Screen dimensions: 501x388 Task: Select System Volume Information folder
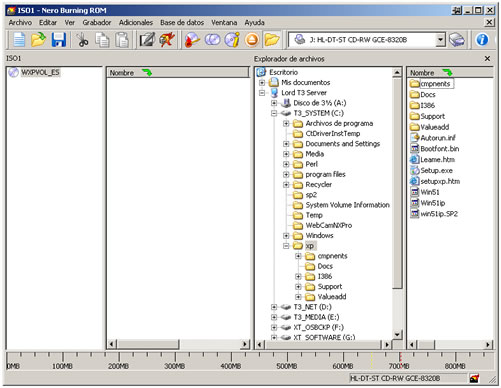(x=347, y=205)
